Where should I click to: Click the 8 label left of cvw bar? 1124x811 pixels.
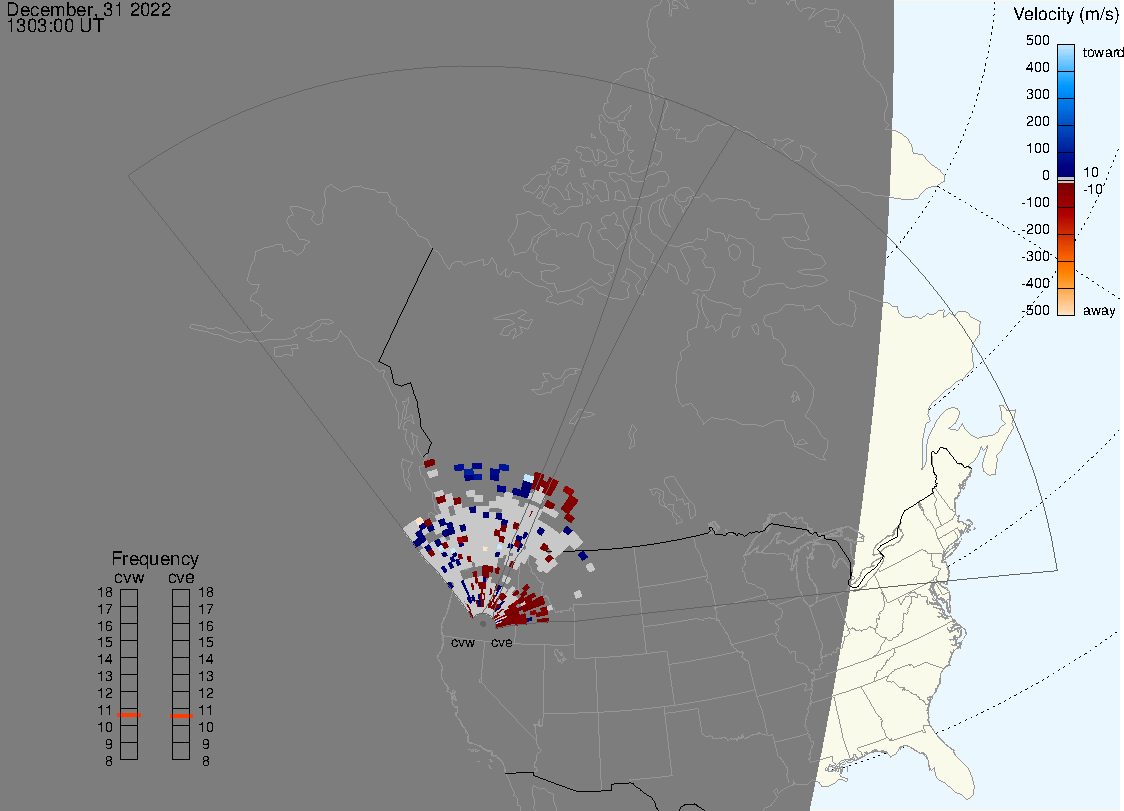click(109, 761)
